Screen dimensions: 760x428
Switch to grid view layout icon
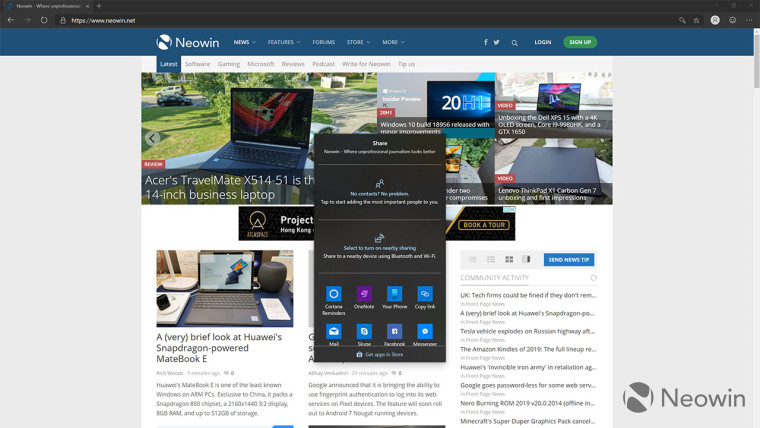pos(509,259)
